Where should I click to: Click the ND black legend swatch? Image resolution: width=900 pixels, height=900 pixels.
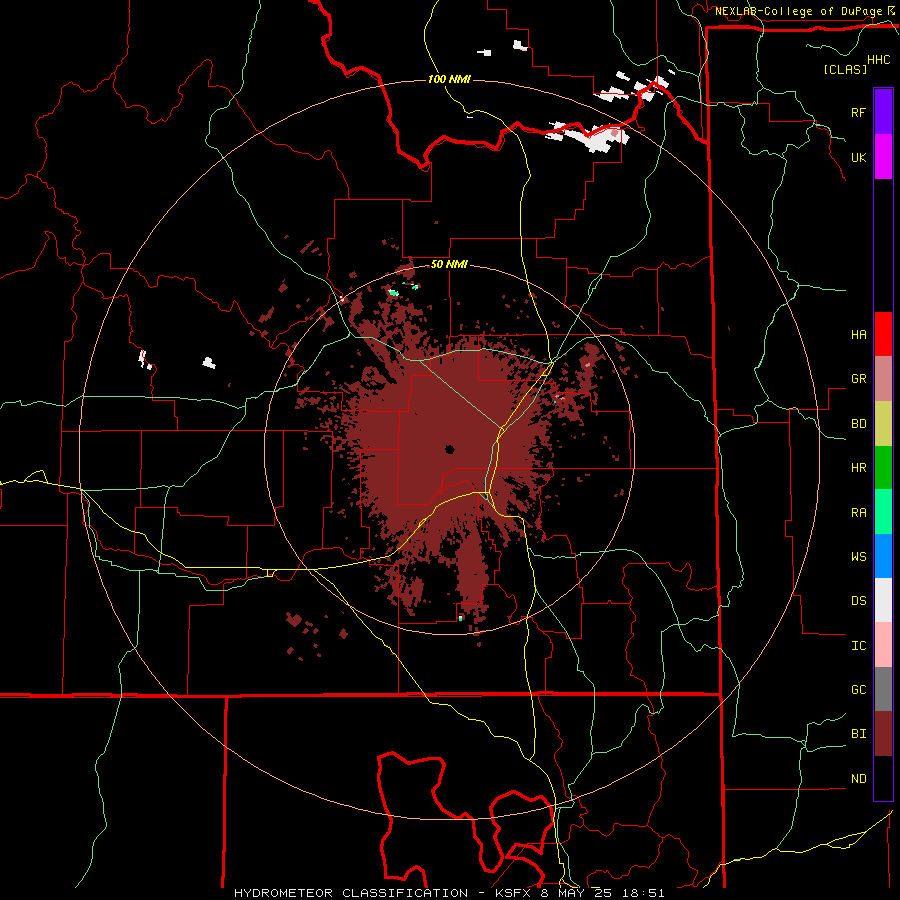point(883,778)
